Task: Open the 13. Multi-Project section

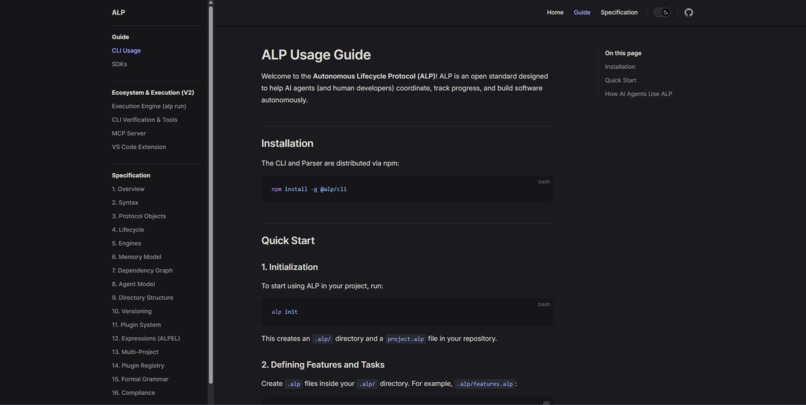Action: coord(135,352)
